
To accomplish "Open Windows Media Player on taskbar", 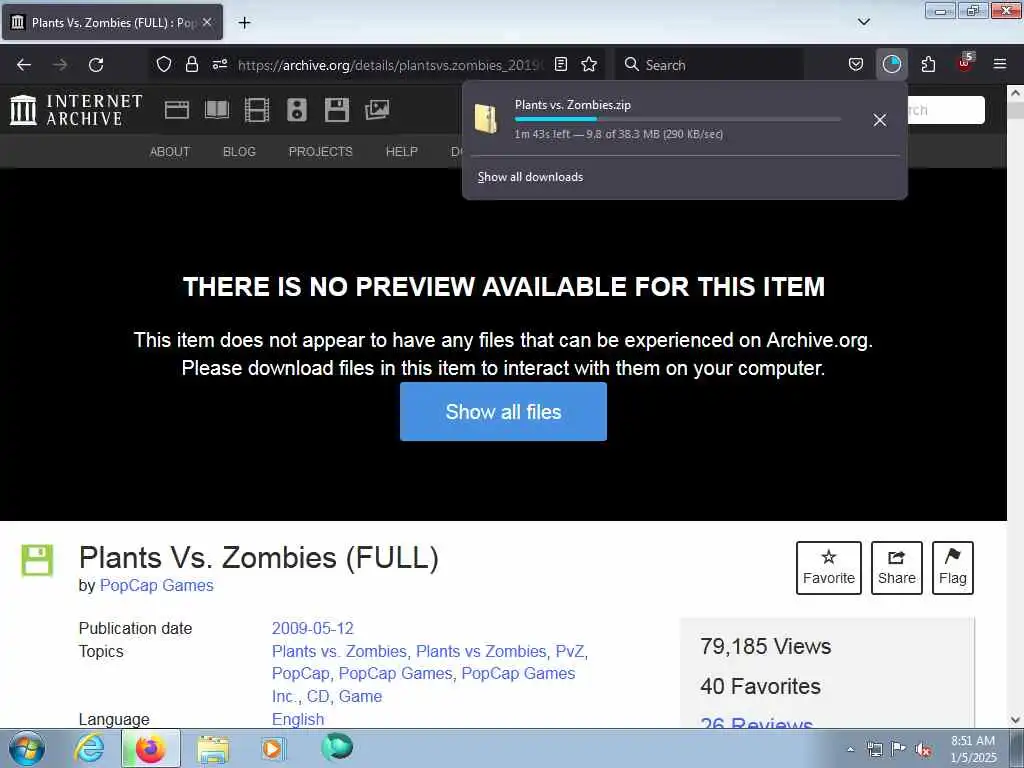I will 273,748.
